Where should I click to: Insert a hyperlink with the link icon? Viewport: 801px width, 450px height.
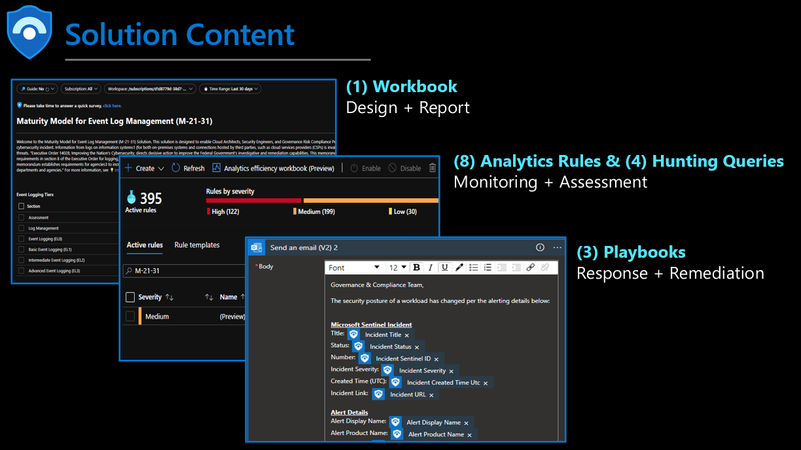[x=531, y=268]
